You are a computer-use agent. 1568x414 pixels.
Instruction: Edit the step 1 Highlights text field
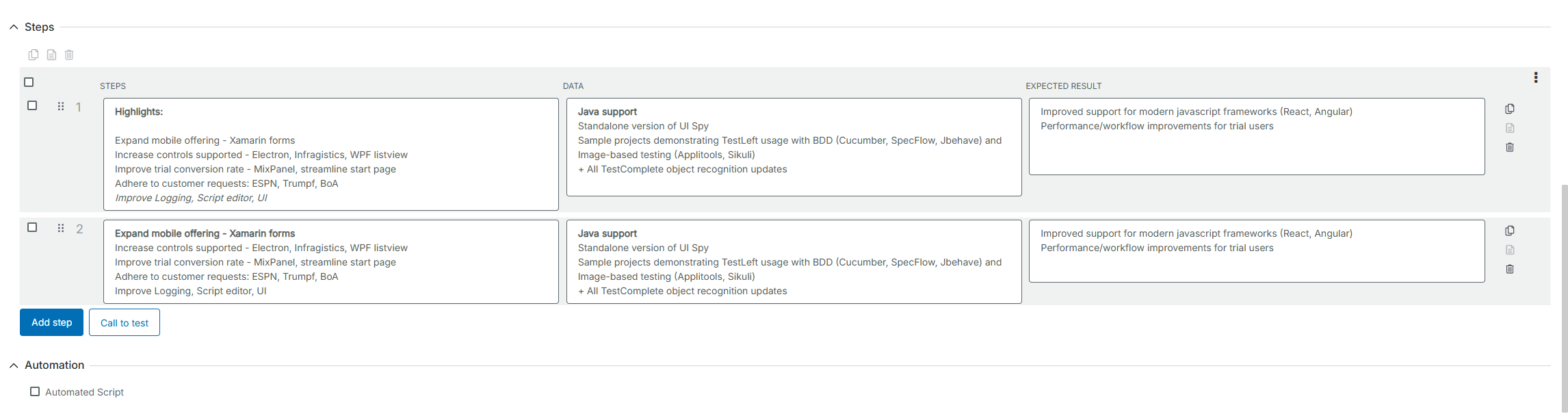coord(330,154)
